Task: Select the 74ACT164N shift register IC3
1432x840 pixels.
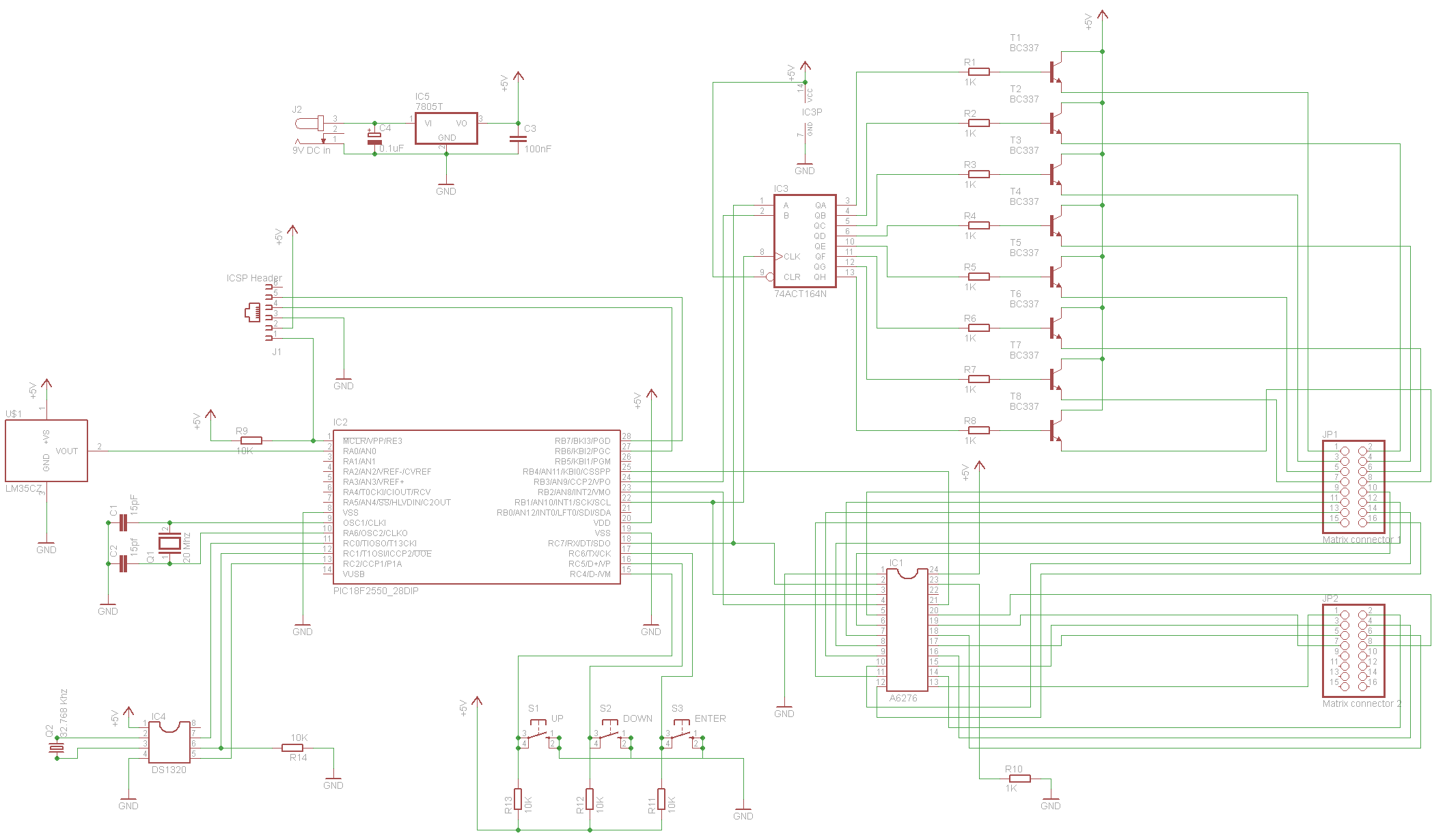Action: (805, 240)
